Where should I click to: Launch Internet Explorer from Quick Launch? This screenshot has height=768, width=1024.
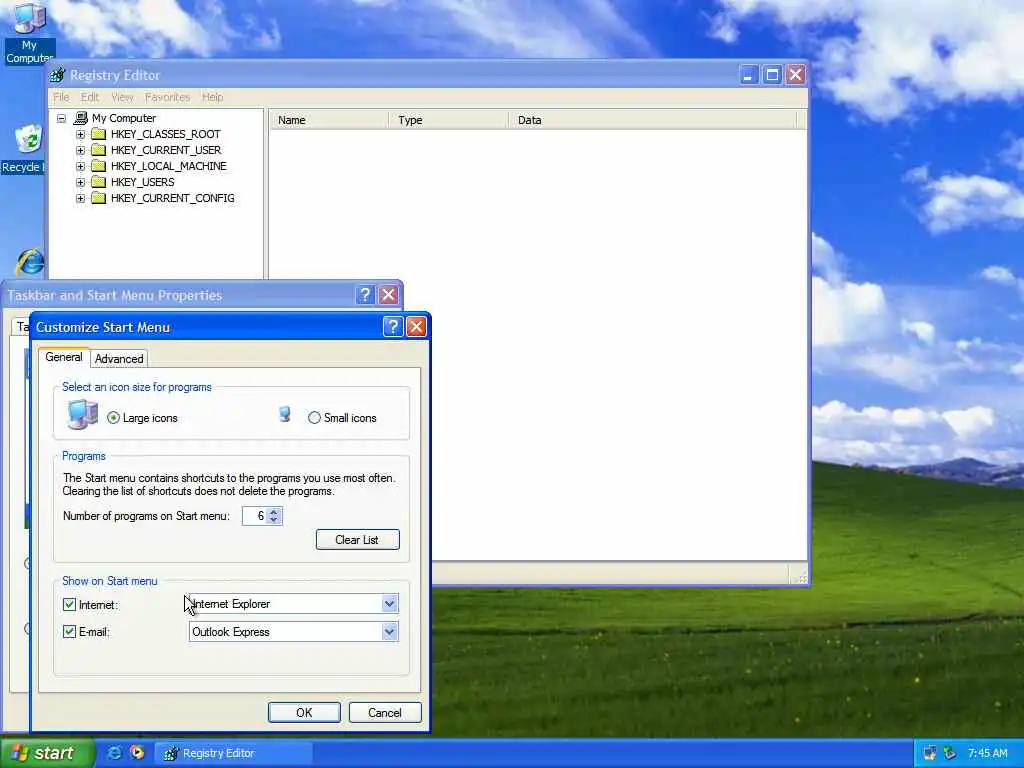pyautogui.click(x=114, y=753)
